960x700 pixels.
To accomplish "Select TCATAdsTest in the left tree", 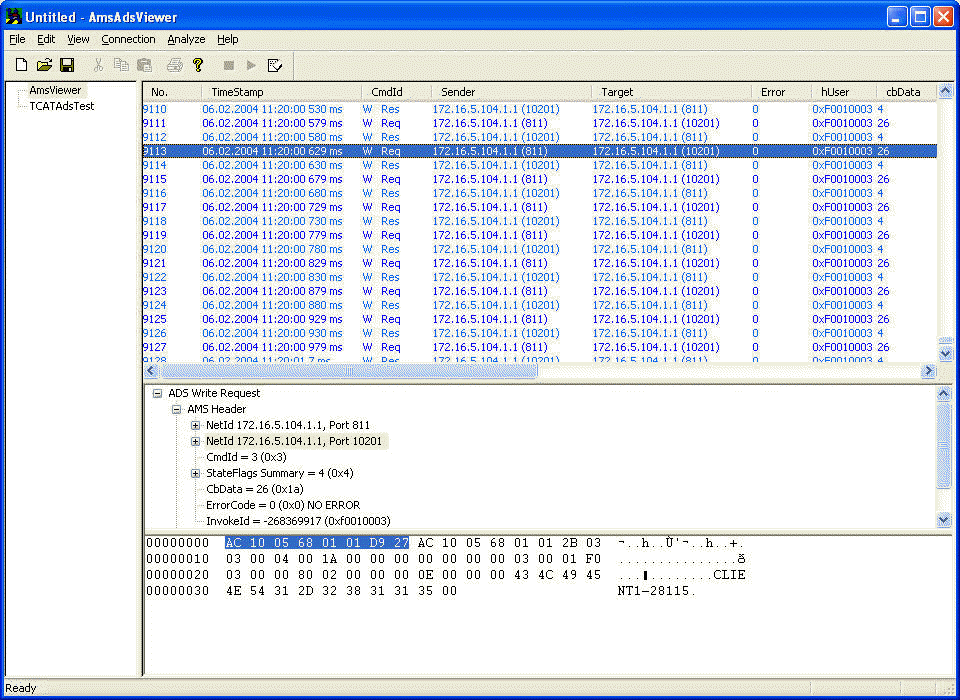I will pos(61,105).
